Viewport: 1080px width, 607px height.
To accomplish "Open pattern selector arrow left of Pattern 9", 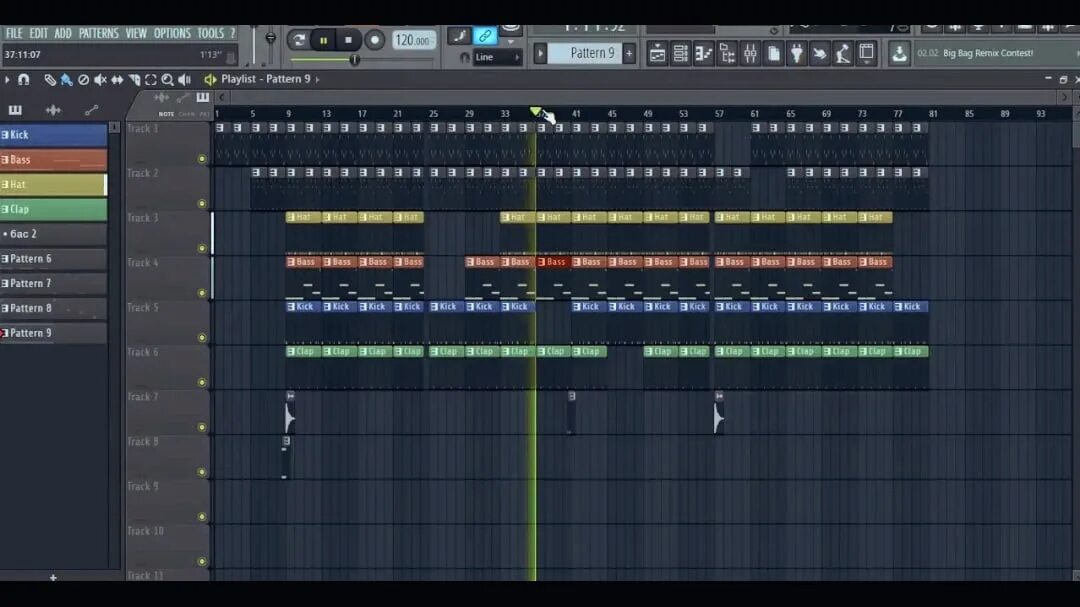I will point(540,53).
